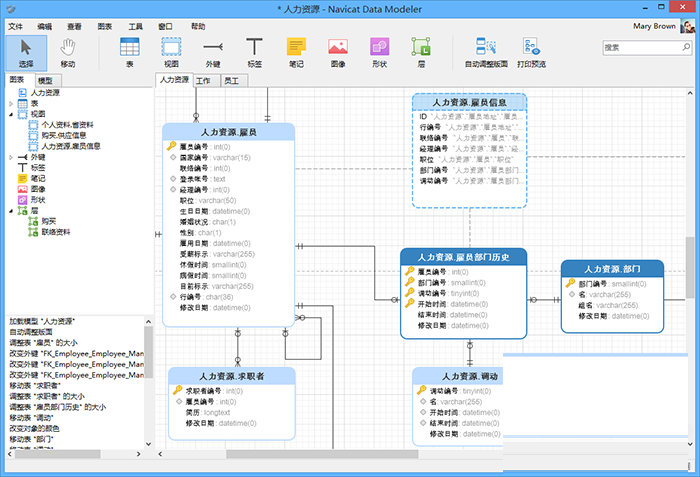
Task: Open the 查看 (View) menu
Action: 75,26
